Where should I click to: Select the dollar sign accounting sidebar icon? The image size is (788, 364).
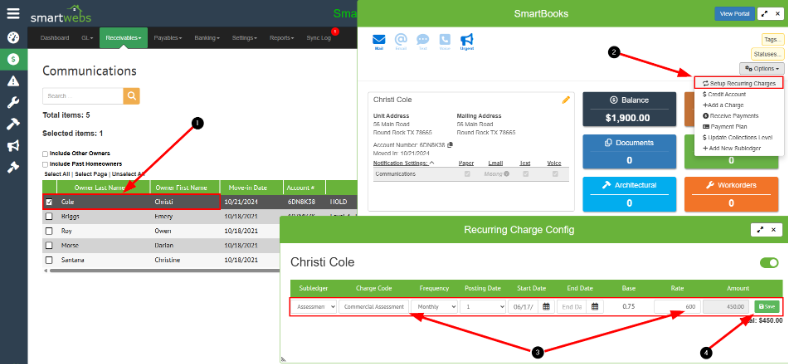(x=14, y=59)
